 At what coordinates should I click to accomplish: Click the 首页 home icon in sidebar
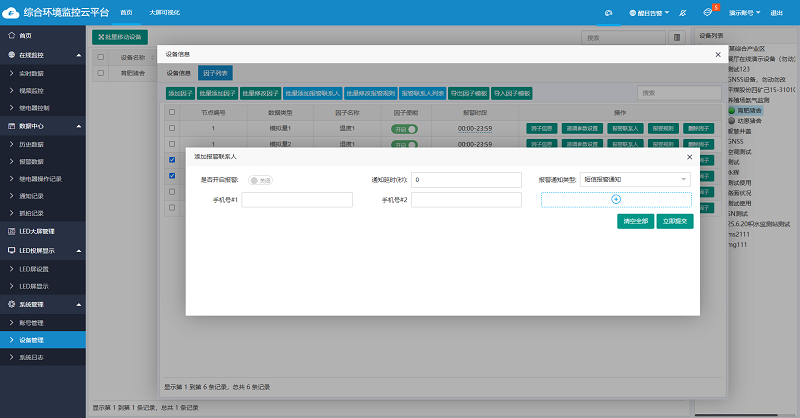click(x=11, y=35)
